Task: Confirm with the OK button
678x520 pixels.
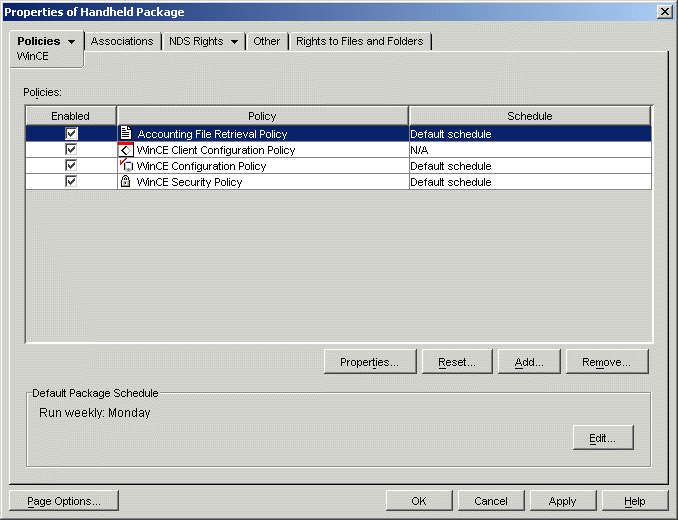Action: pos(419,501)
